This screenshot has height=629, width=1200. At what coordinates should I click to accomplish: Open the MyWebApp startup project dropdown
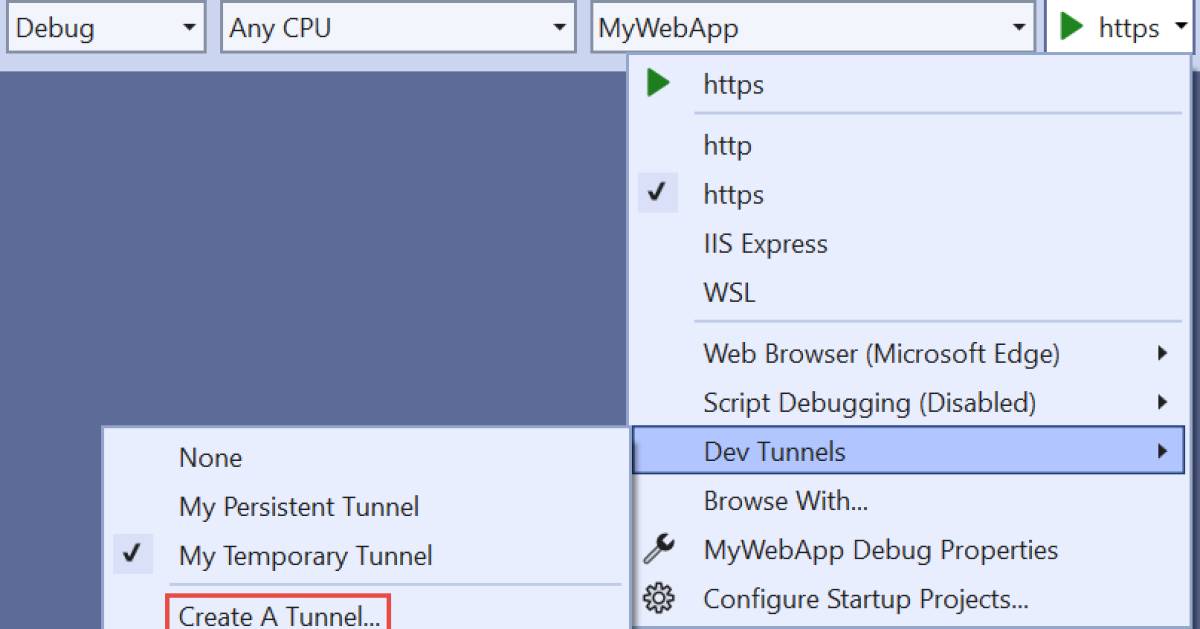[812, 27]
